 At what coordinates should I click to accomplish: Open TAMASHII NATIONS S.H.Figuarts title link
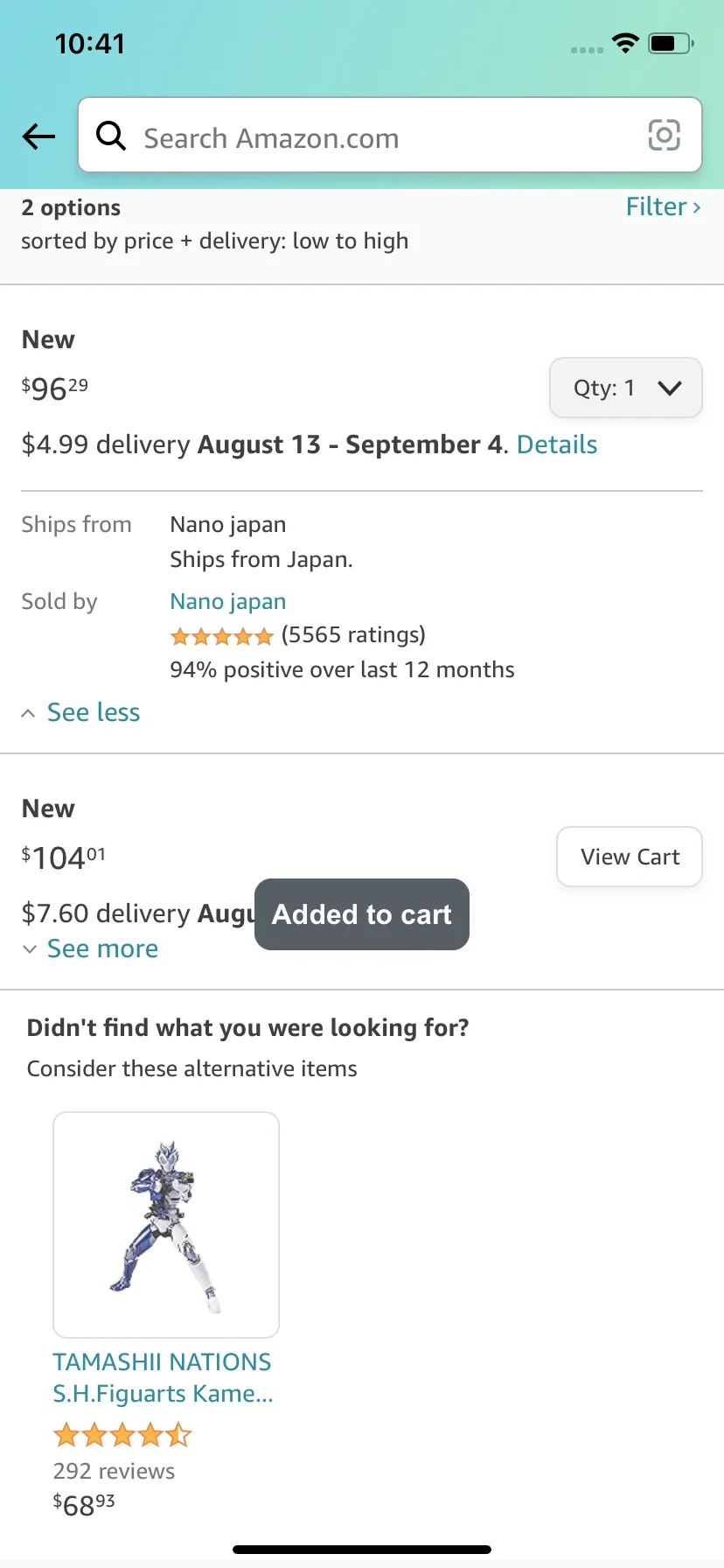[x=163, y=1377]
